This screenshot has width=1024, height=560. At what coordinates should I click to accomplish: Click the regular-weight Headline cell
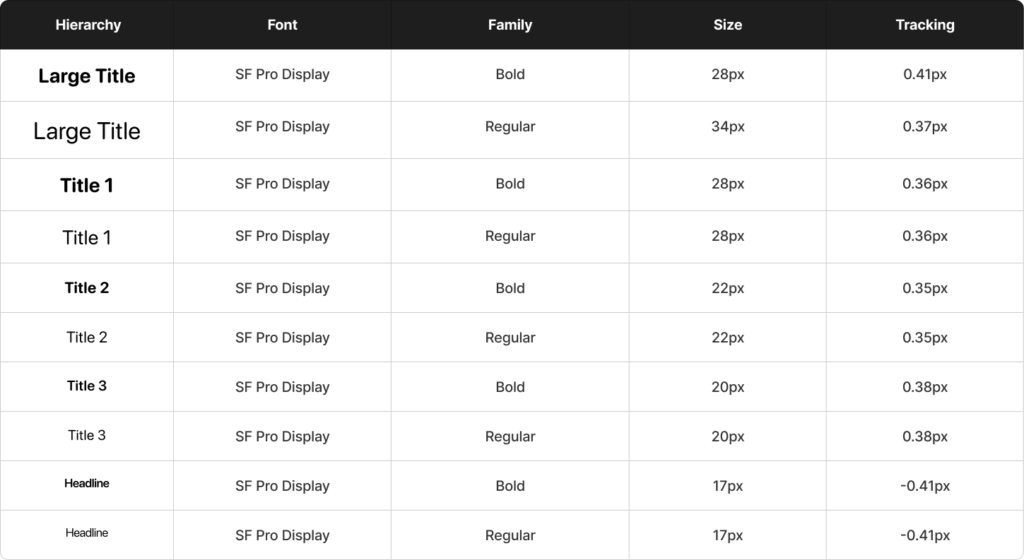[x=87, y=533]
